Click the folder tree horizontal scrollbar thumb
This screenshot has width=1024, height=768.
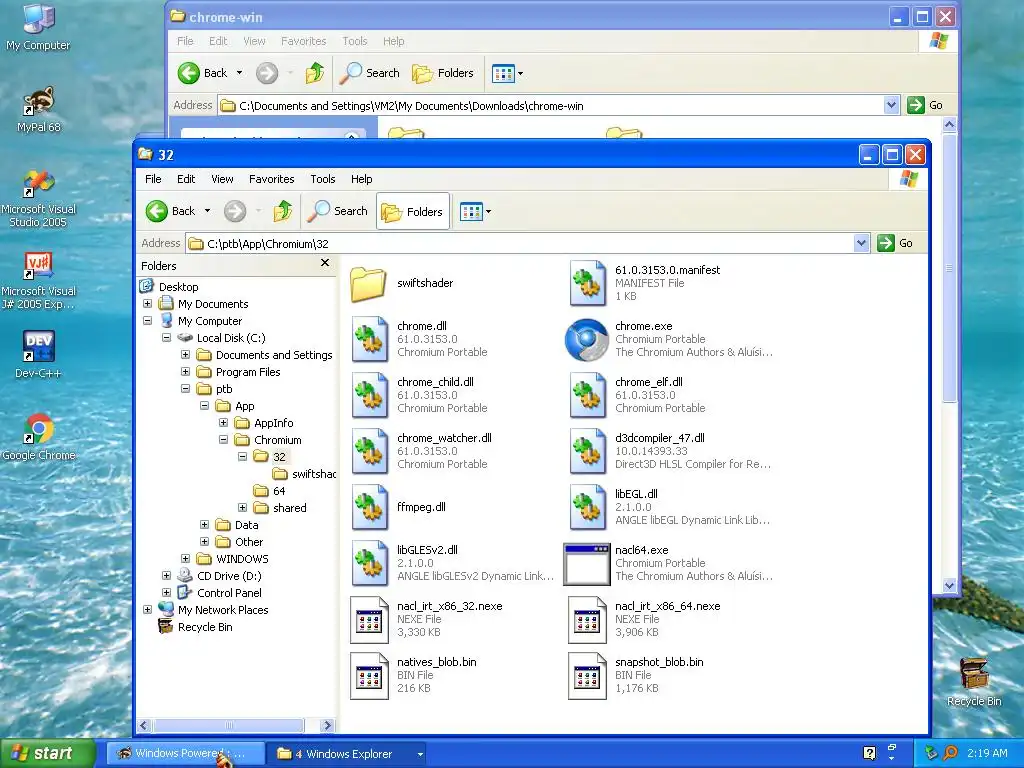(229, 725)
